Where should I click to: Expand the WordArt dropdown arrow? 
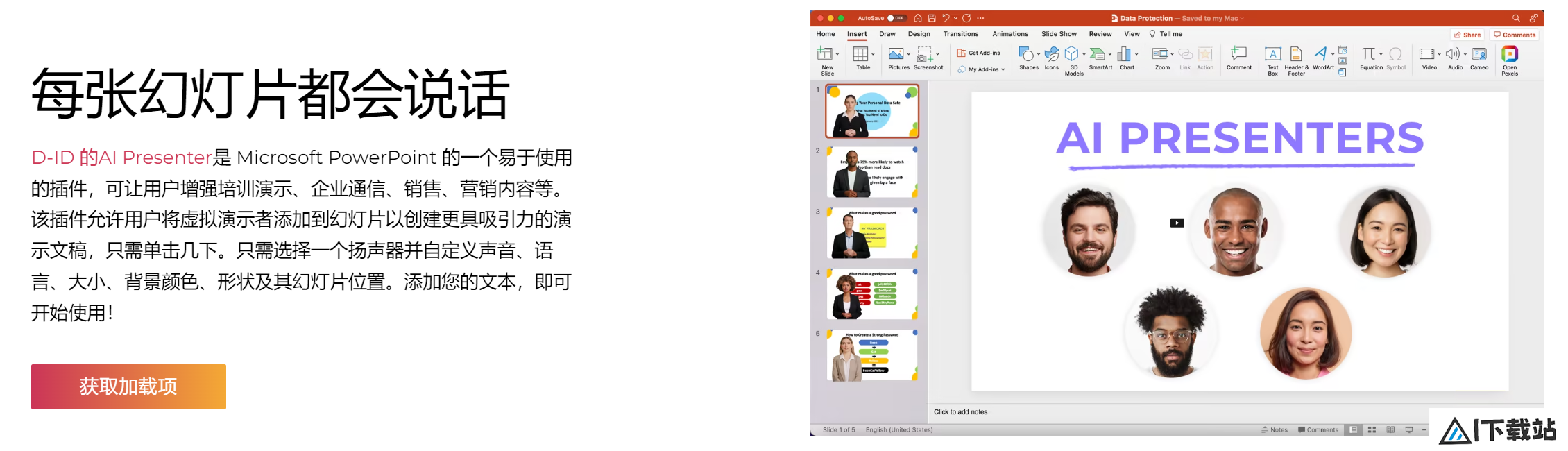[1333, 54]
